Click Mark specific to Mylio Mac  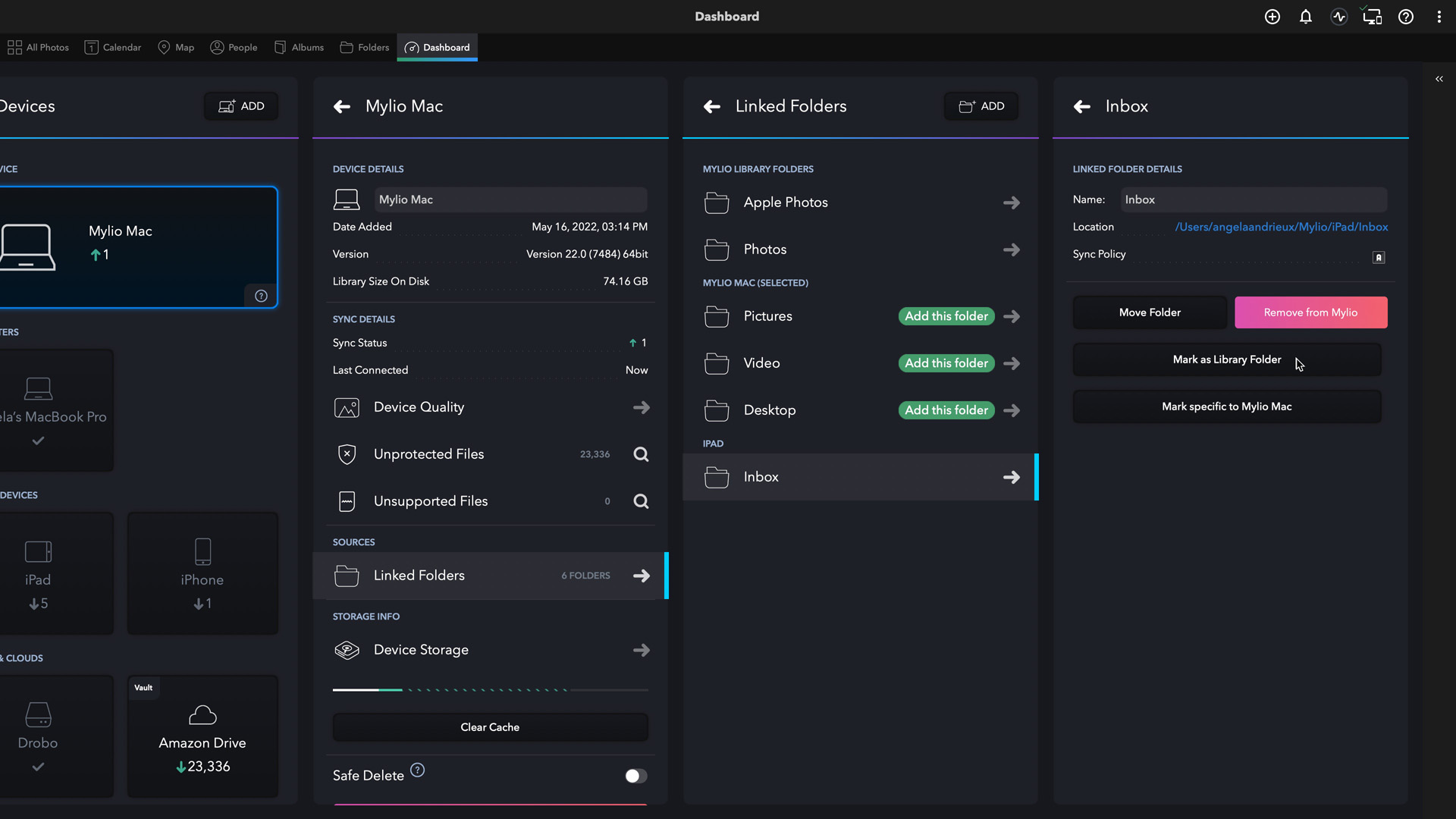(x=1227, y=406)
